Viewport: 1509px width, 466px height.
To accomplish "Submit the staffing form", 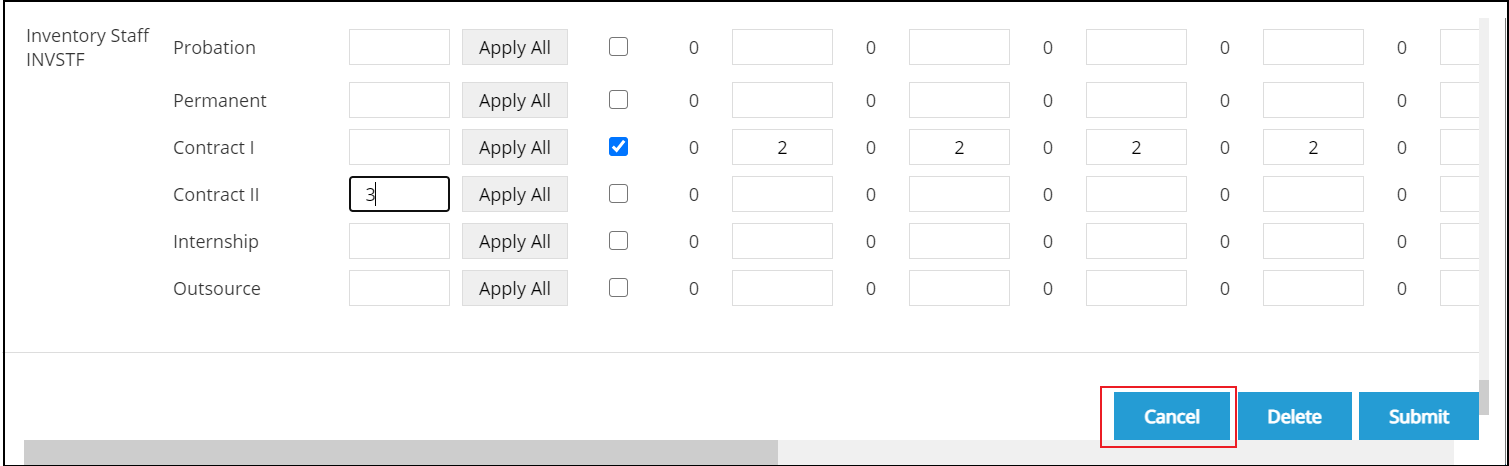I will tap(1418, 417).
